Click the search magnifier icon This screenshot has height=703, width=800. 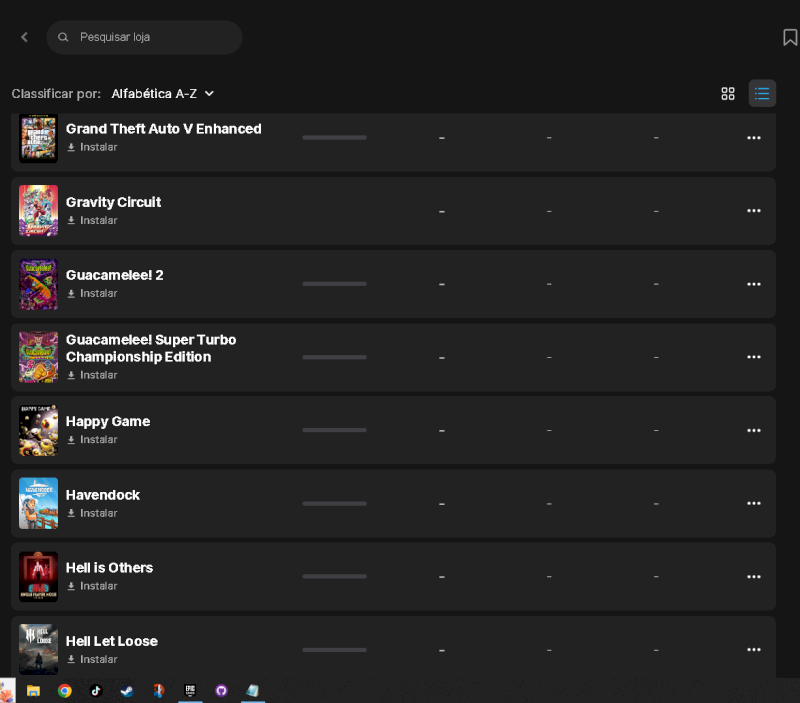click(x=63, y=37)
